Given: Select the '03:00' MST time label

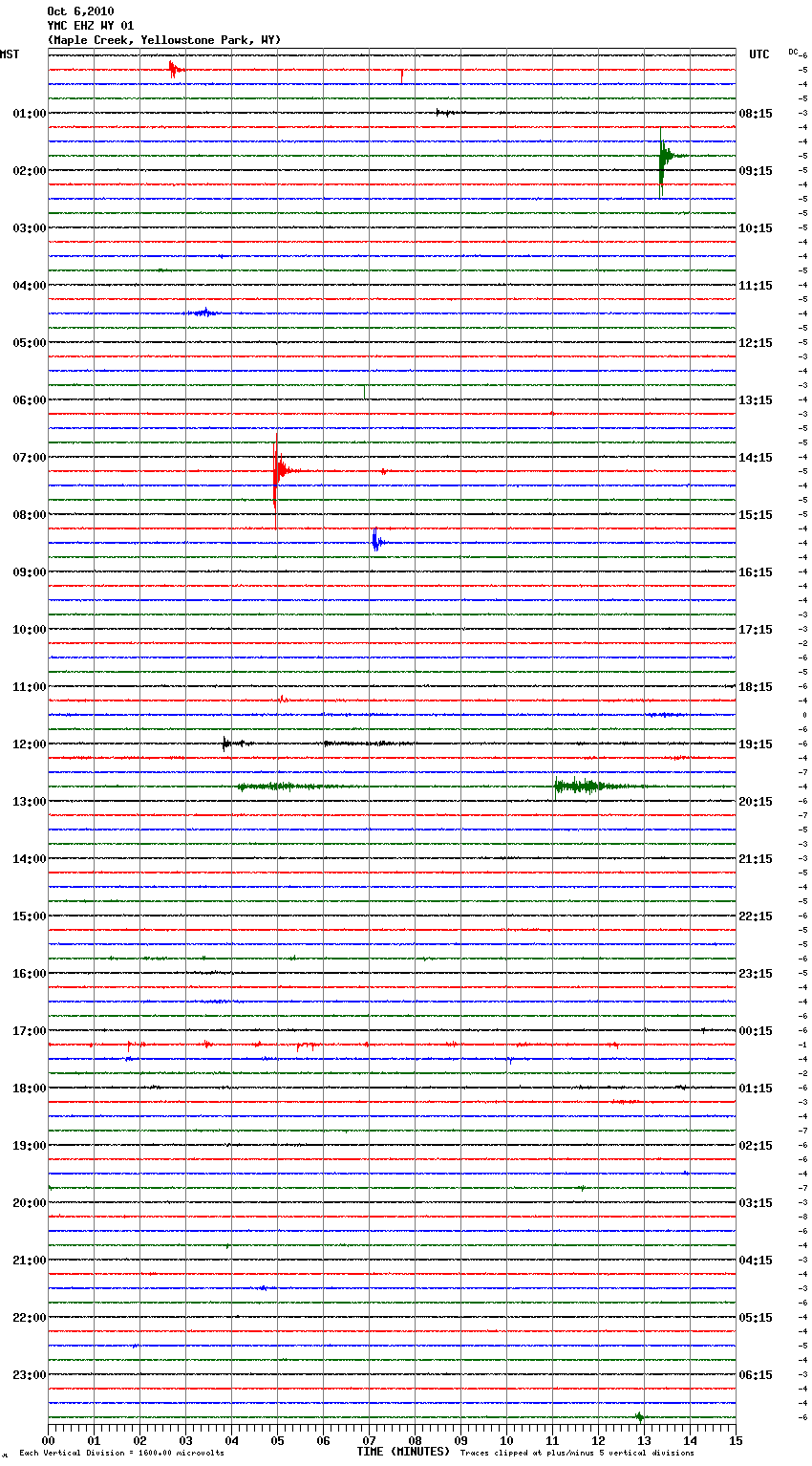Looking at the screenshot, I should [x=30, y=227].
